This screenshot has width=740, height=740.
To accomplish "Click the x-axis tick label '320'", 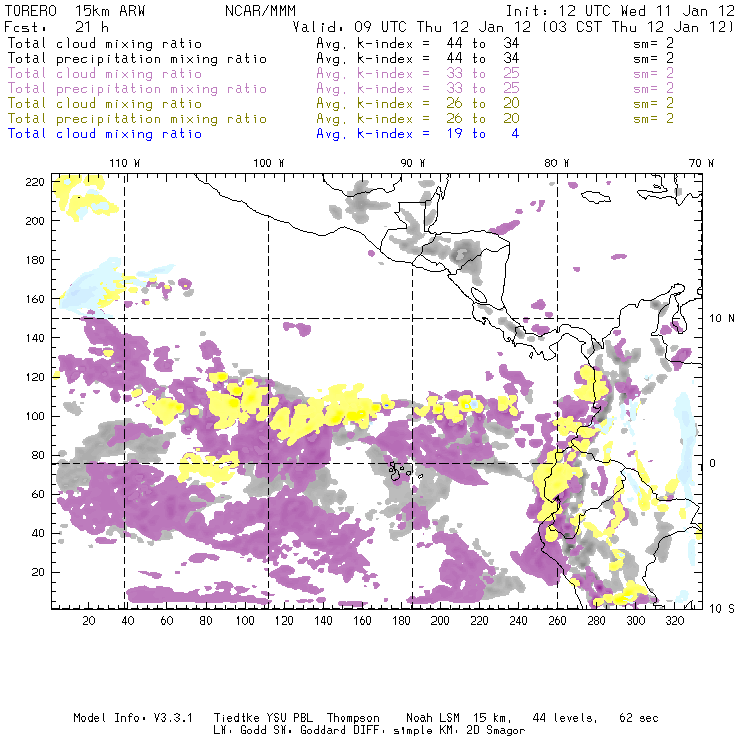I will coord(674,621).
